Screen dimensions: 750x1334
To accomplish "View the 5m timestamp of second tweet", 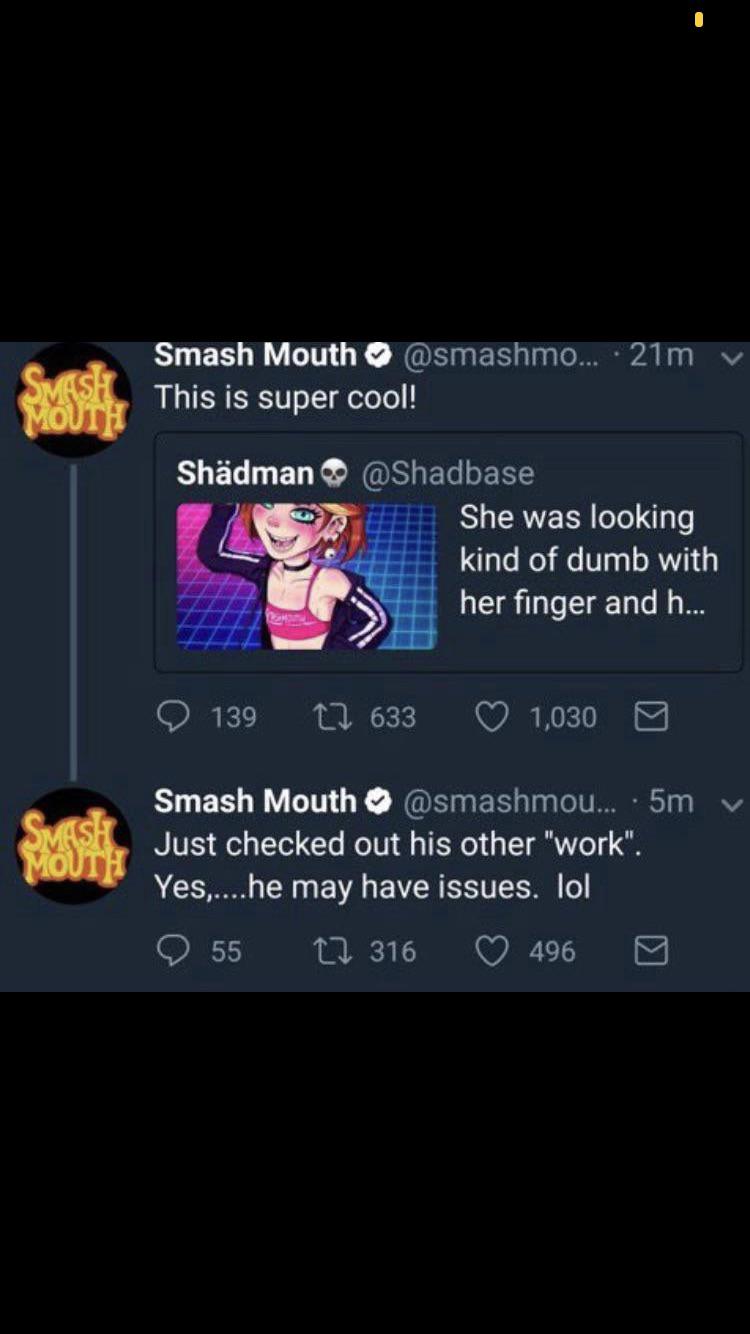I will (671, 801).
